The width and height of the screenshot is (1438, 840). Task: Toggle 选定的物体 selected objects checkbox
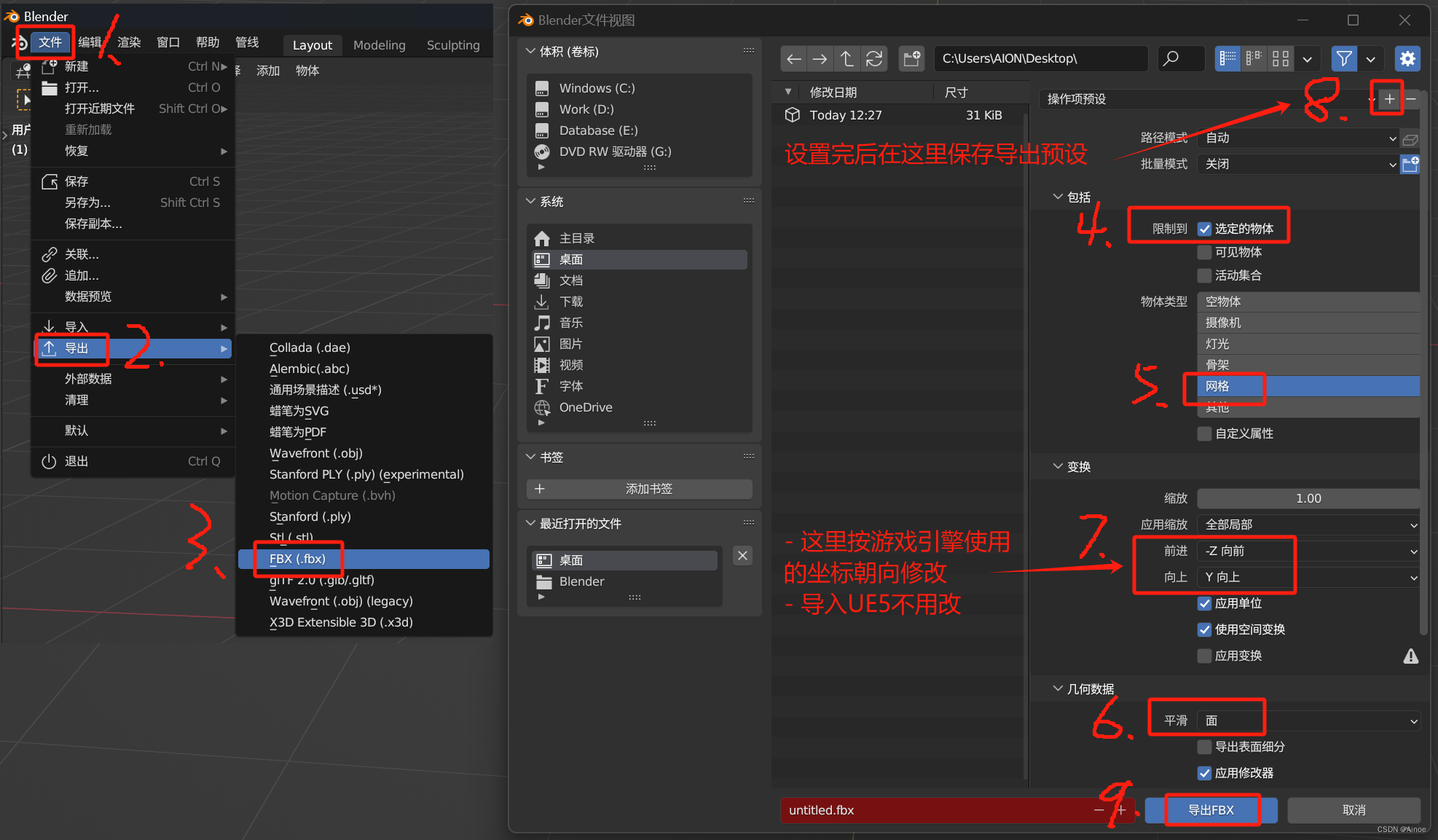coord(1204,229)
